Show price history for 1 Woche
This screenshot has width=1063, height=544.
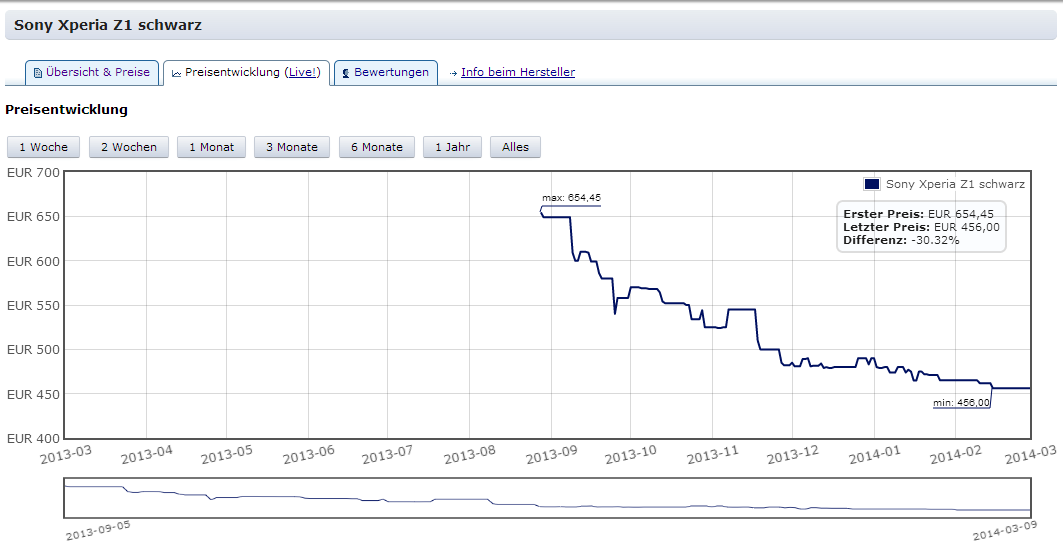coord(44,147)
